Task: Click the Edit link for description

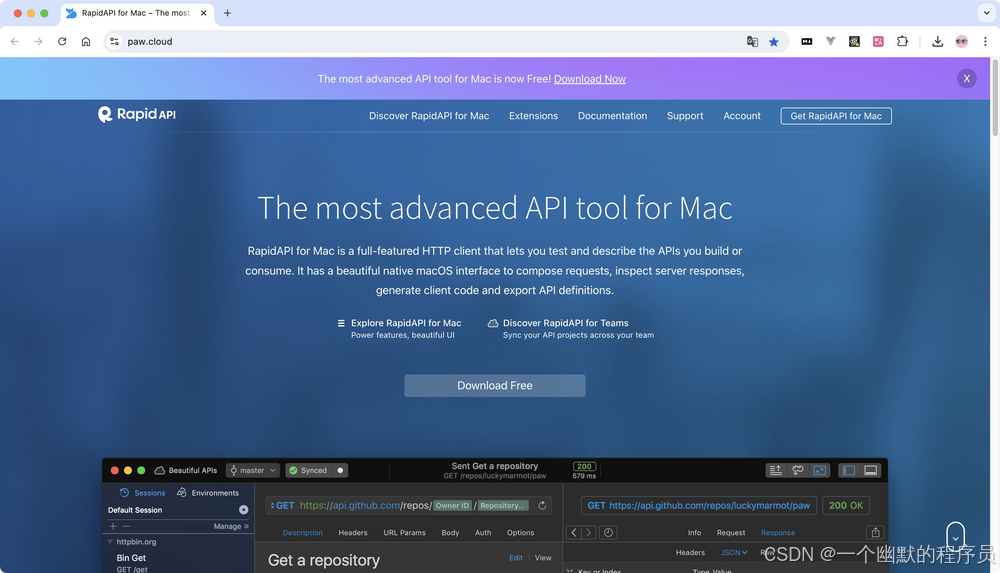Action: click(516, 558)
